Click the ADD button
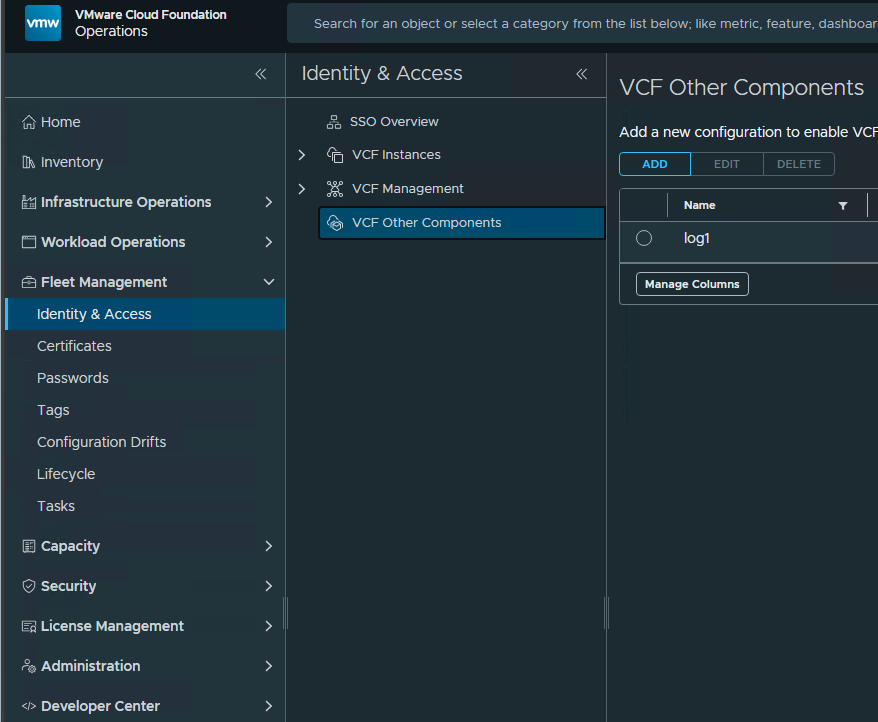The height and width of the screenshot is (722, 878). pos(655,164)
